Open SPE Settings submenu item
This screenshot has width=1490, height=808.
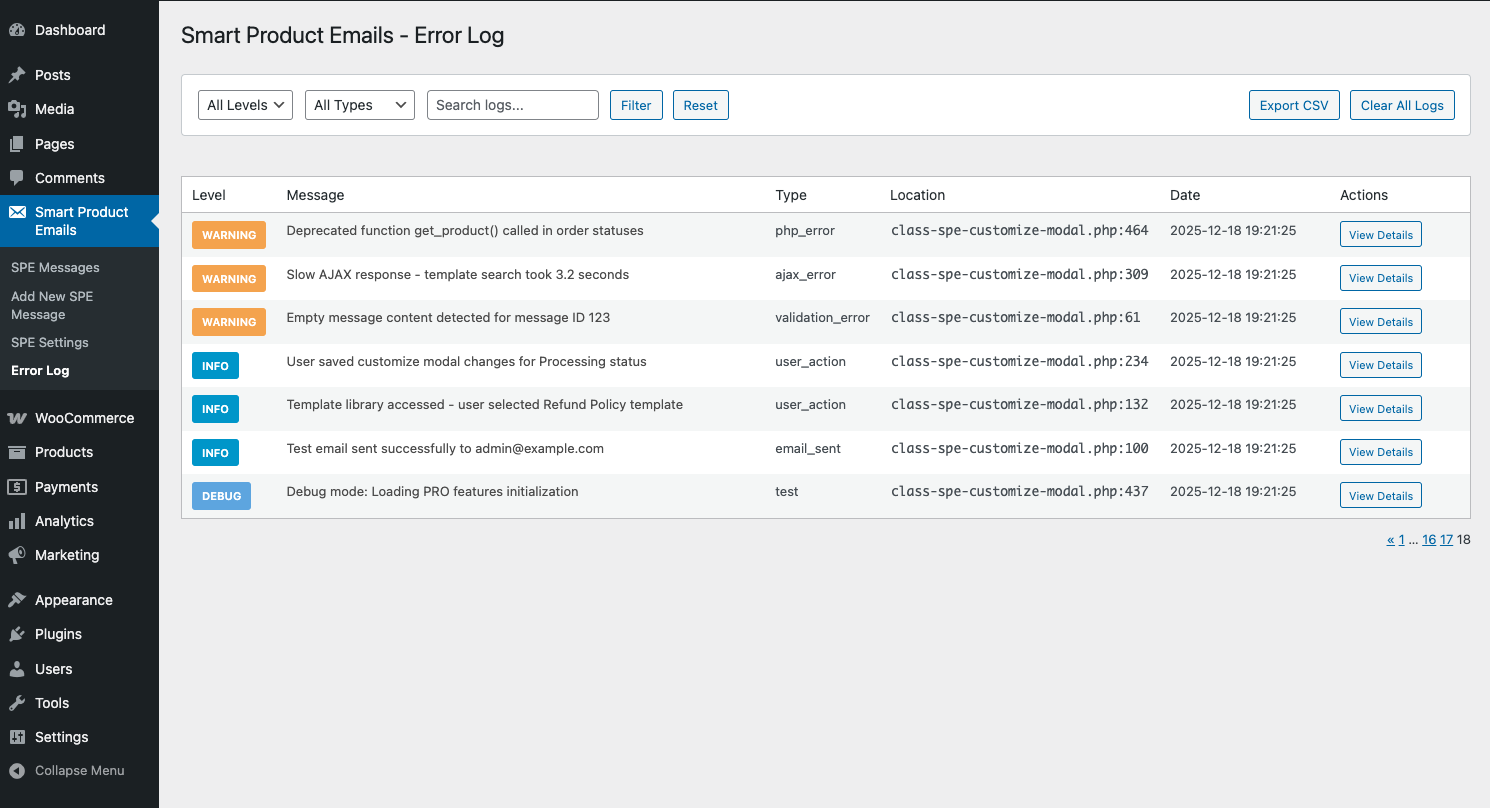point(50,342)
